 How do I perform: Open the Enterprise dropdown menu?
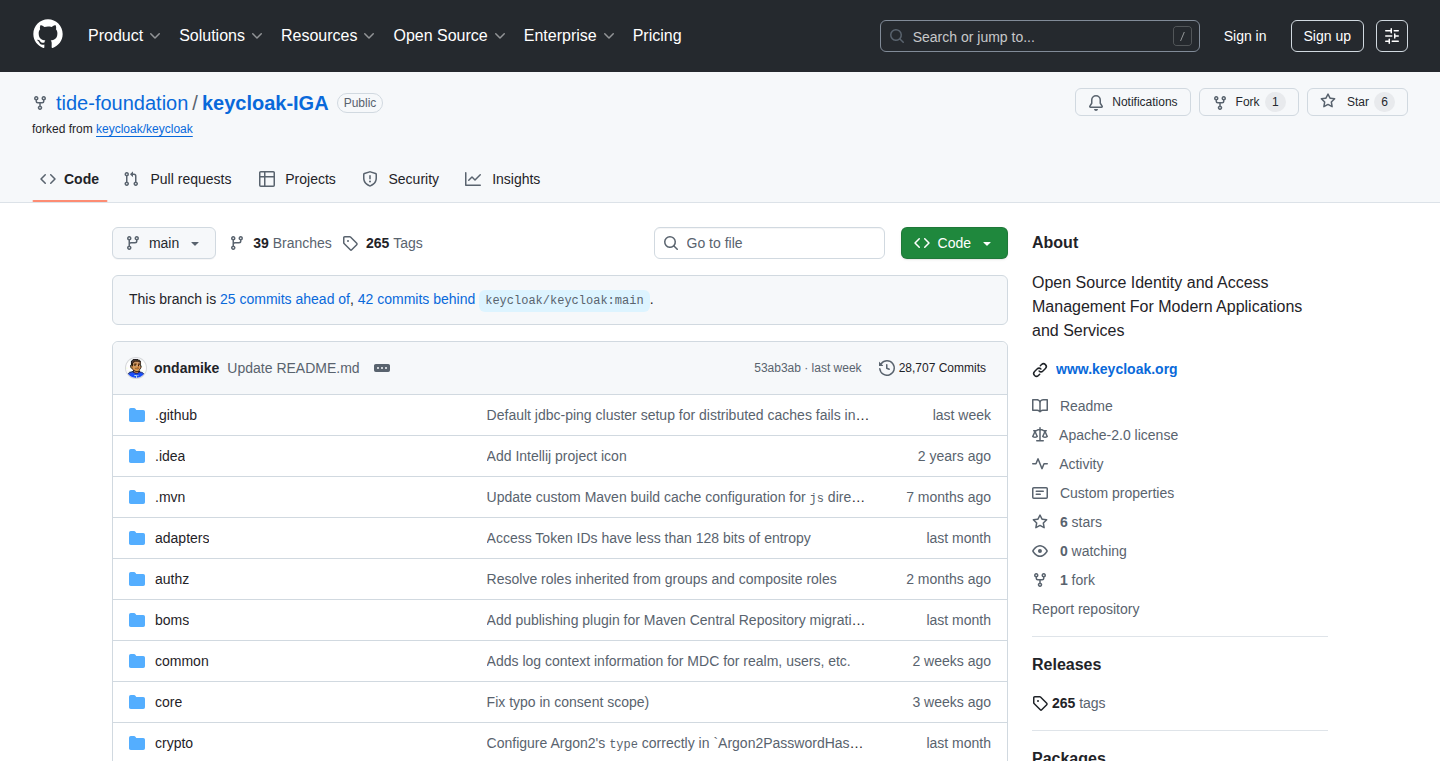[x=569, y=36]
